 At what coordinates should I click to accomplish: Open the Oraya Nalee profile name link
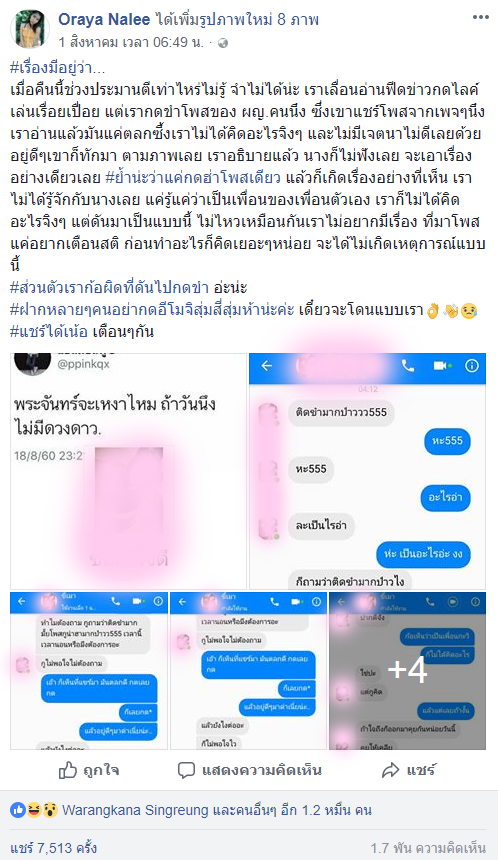(x=104, y=20)
